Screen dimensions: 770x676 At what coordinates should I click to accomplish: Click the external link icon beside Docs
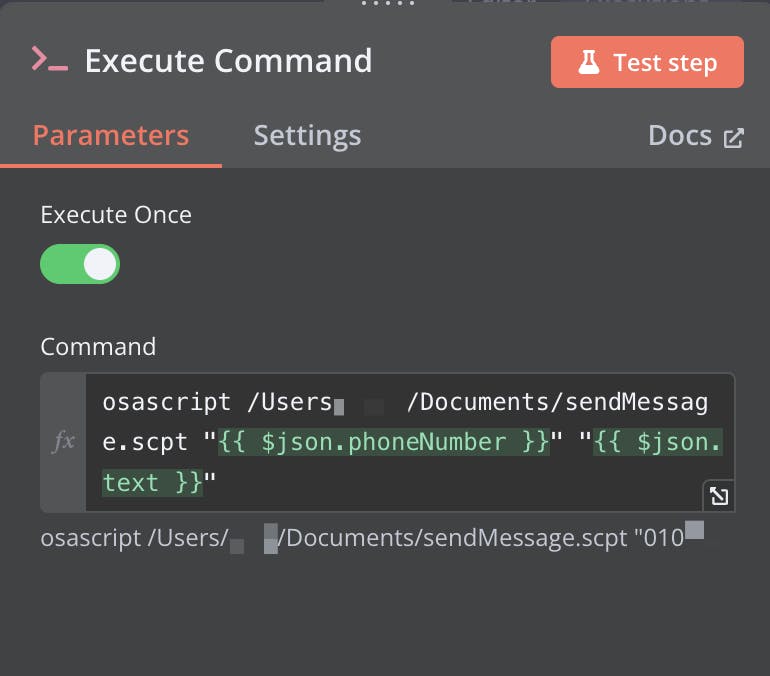733,137
